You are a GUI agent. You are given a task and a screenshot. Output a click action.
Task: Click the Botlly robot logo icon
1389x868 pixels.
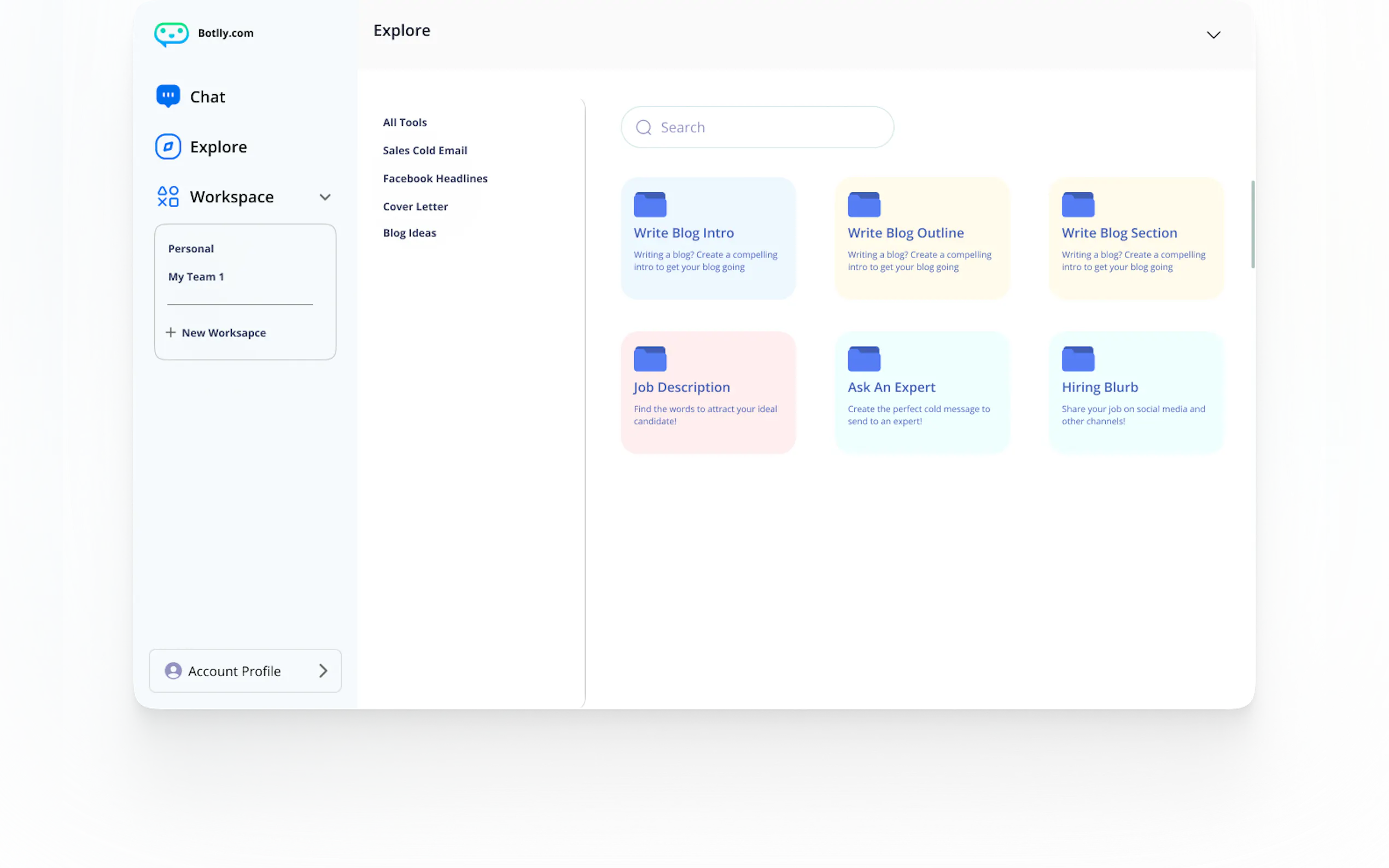171,34
